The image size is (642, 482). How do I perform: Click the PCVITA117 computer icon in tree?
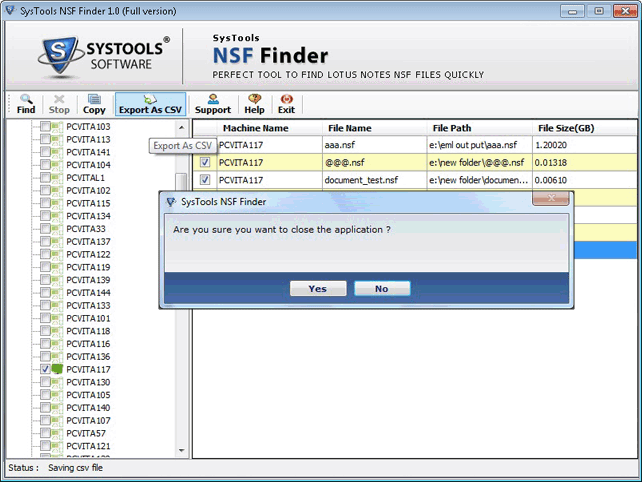[x=57, y=369]
